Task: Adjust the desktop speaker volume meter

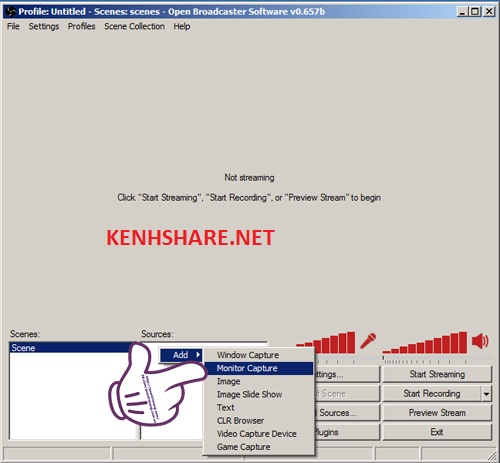Action: click(x=425, y=343)
